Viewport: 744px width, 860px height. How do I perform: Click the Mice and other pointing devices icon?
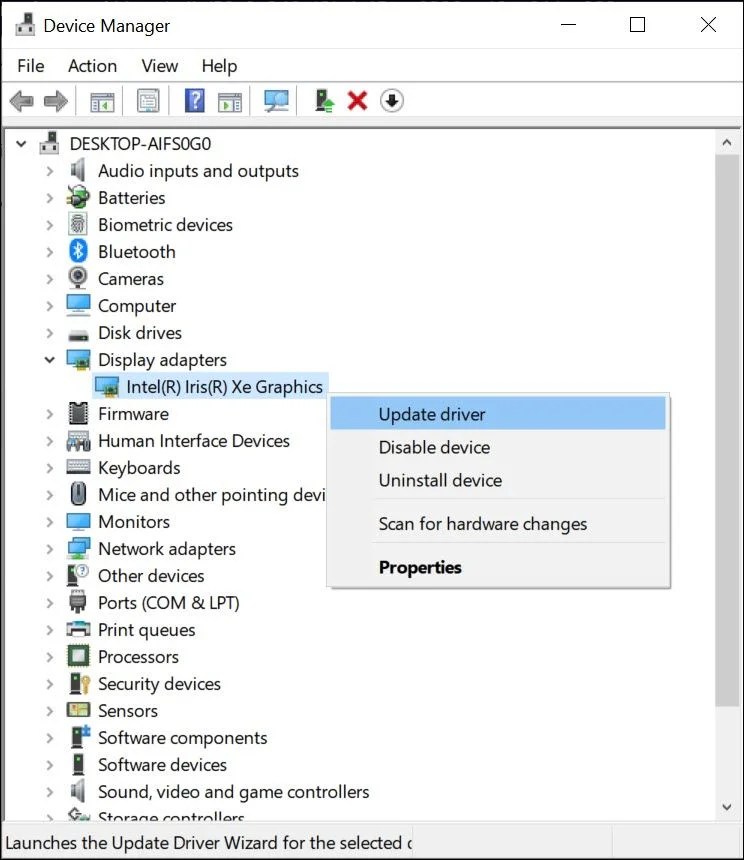[78, 494]
